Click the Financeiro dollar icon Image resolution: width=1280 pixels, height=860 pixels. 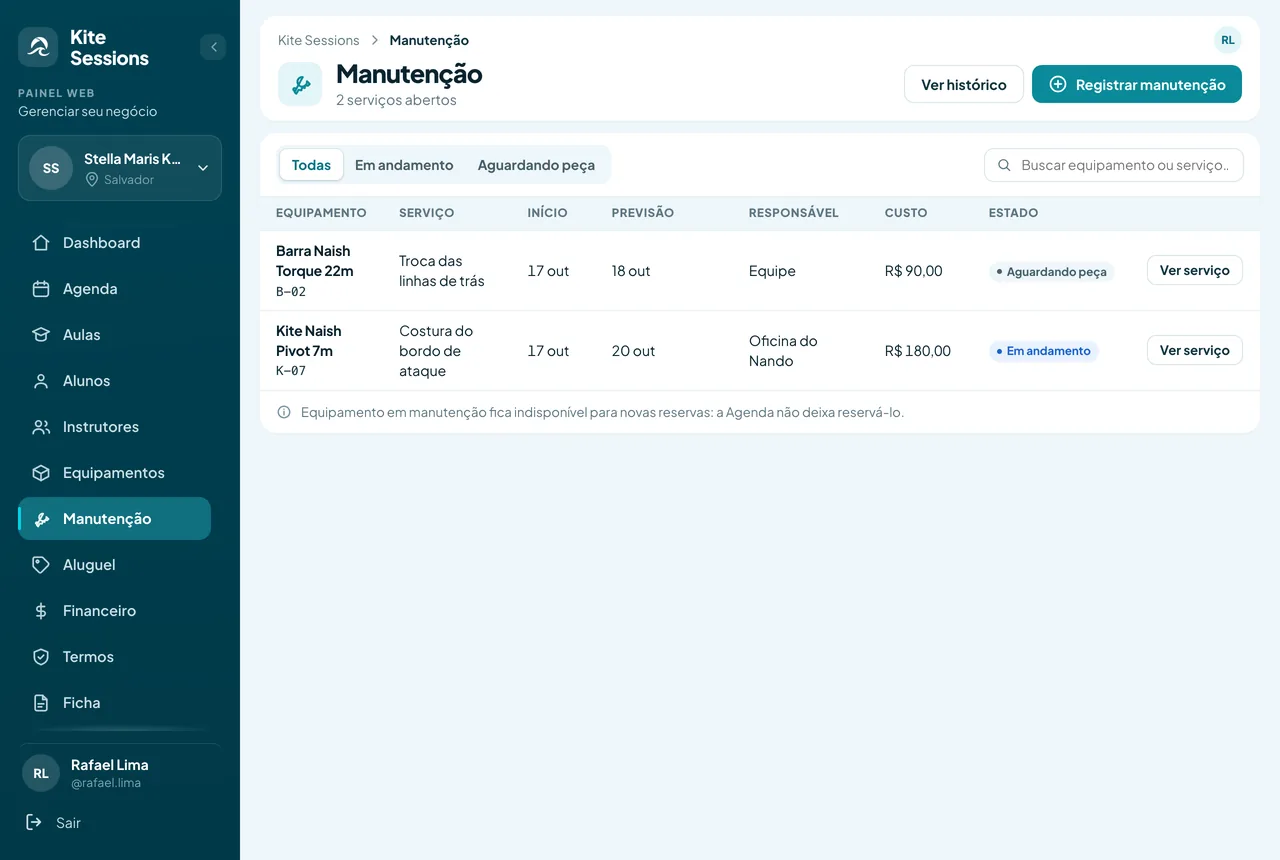tap(41, 611)
